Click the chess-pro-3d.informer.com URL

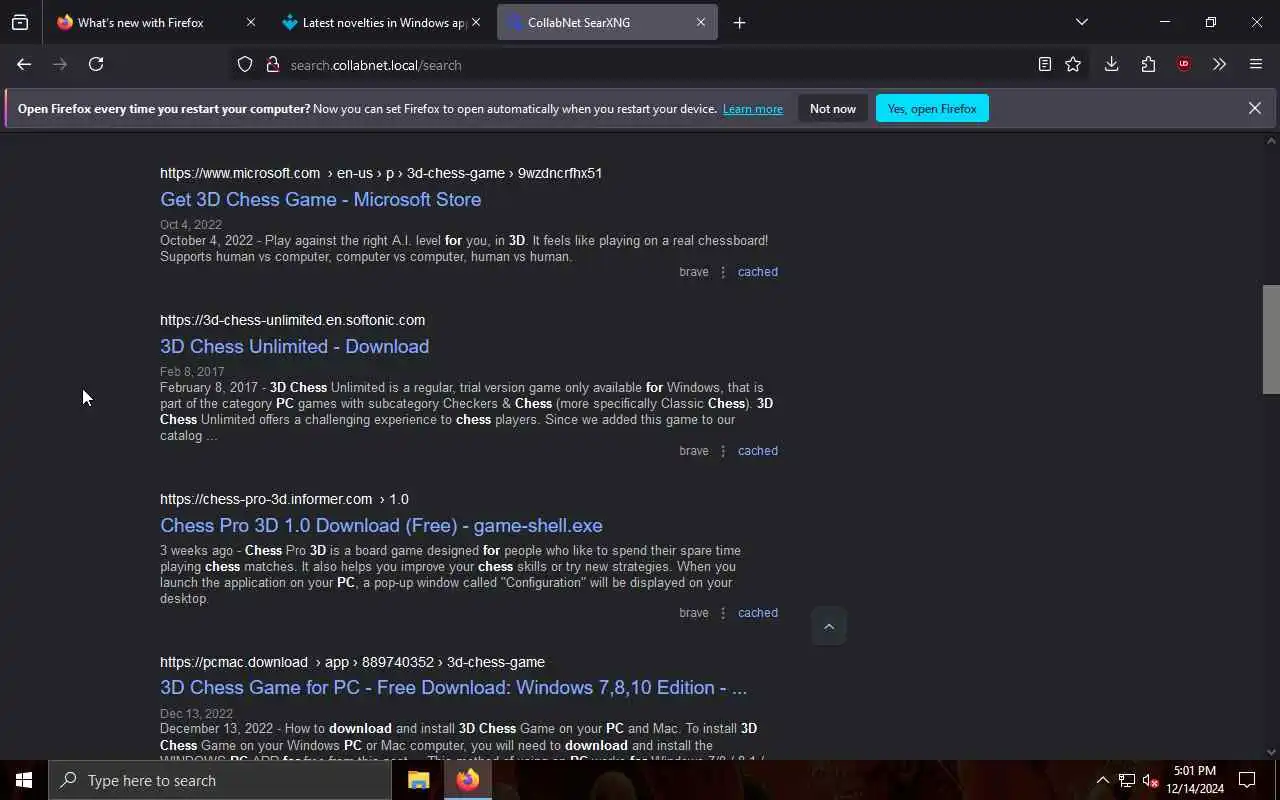tap(284, 499)
